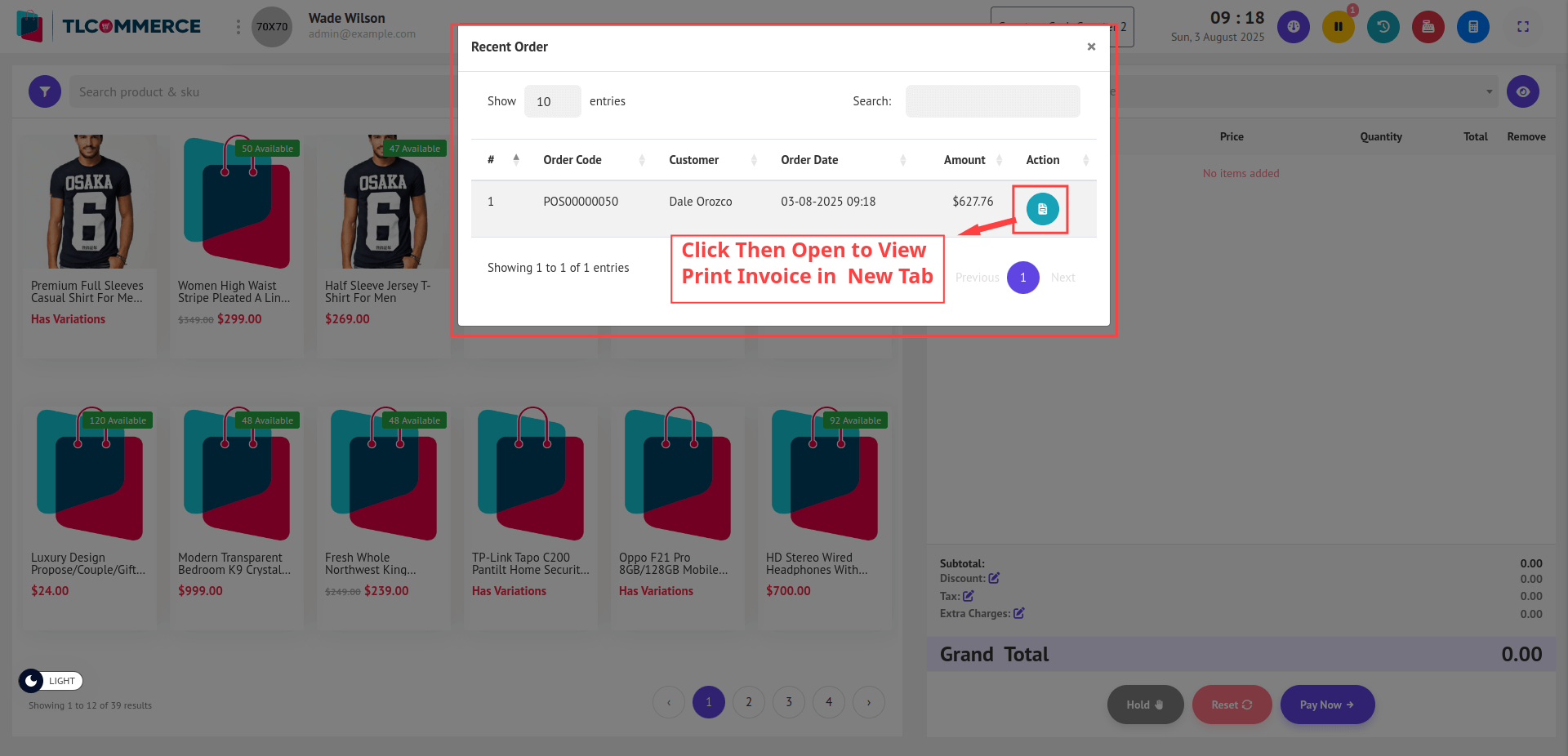The height and width of the screenshot is (756, 1568).
Task: Open invoice for order POS00000050
Action: pos(1042,209)
